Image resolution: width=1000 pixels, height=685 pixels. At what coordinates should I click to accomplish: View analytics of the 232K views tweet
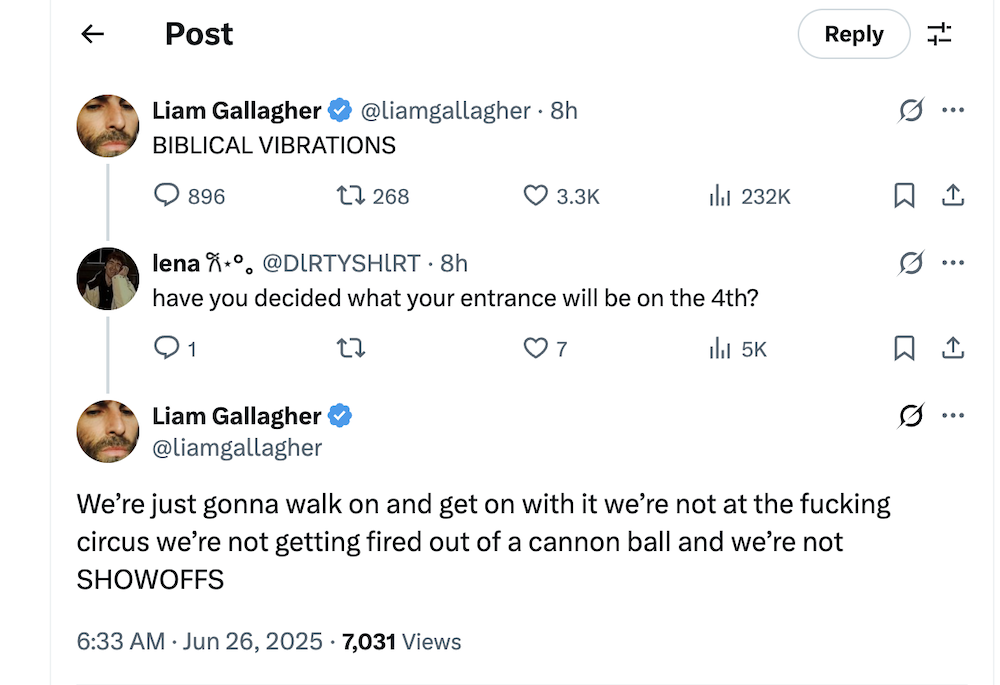click(x=720, y=196)
